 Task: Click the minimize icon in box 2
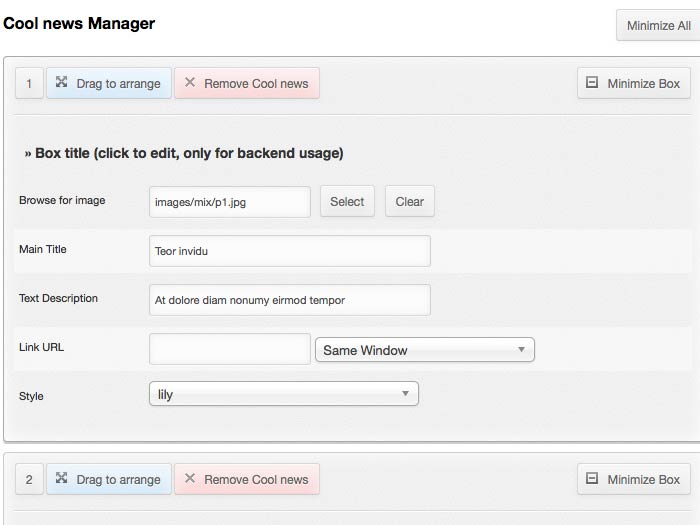coord(593,480)
